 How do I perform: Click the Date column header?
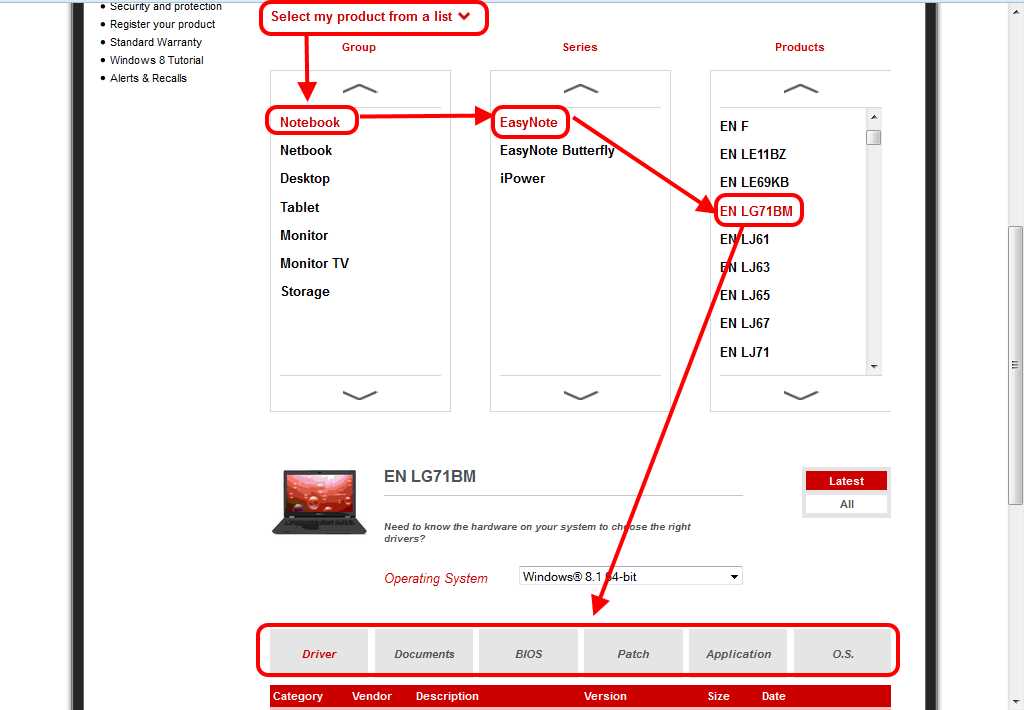click(773, 696)
